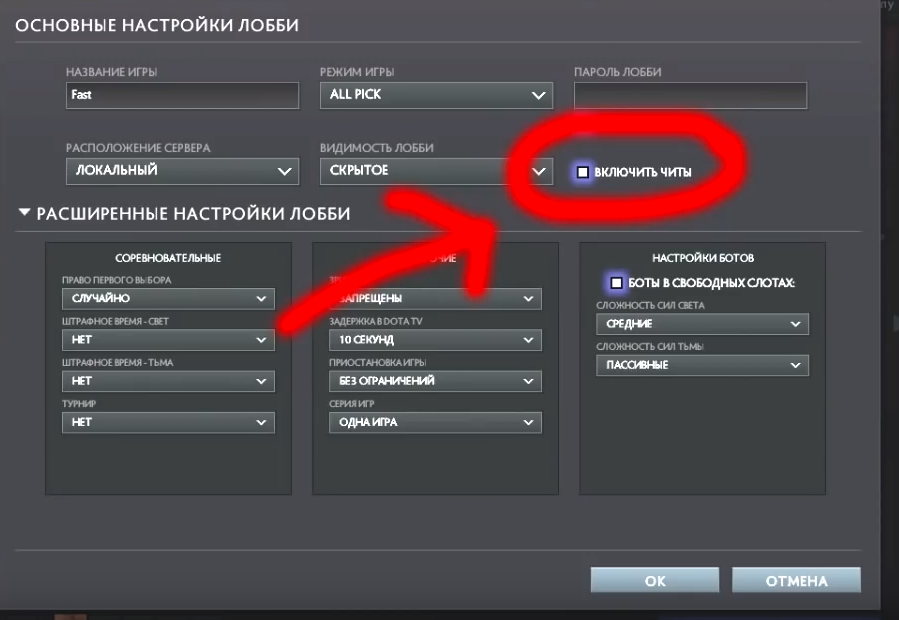Open ПРИОСТАНОВКА ИГРЫ dropdown
Image resolution: width=899 pixels, height=620 pixels.
coord(435,381)
